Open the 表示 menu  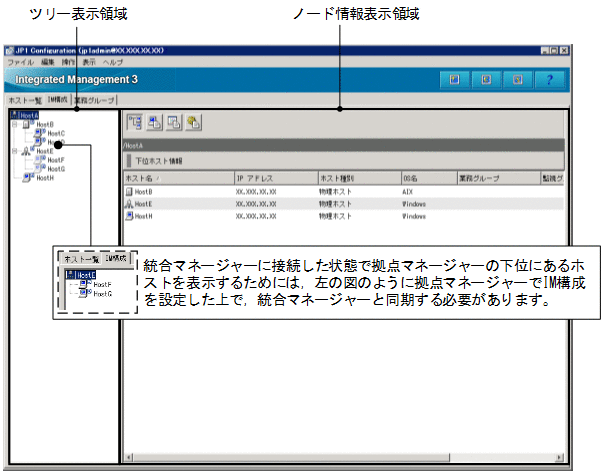coord(89,62)
